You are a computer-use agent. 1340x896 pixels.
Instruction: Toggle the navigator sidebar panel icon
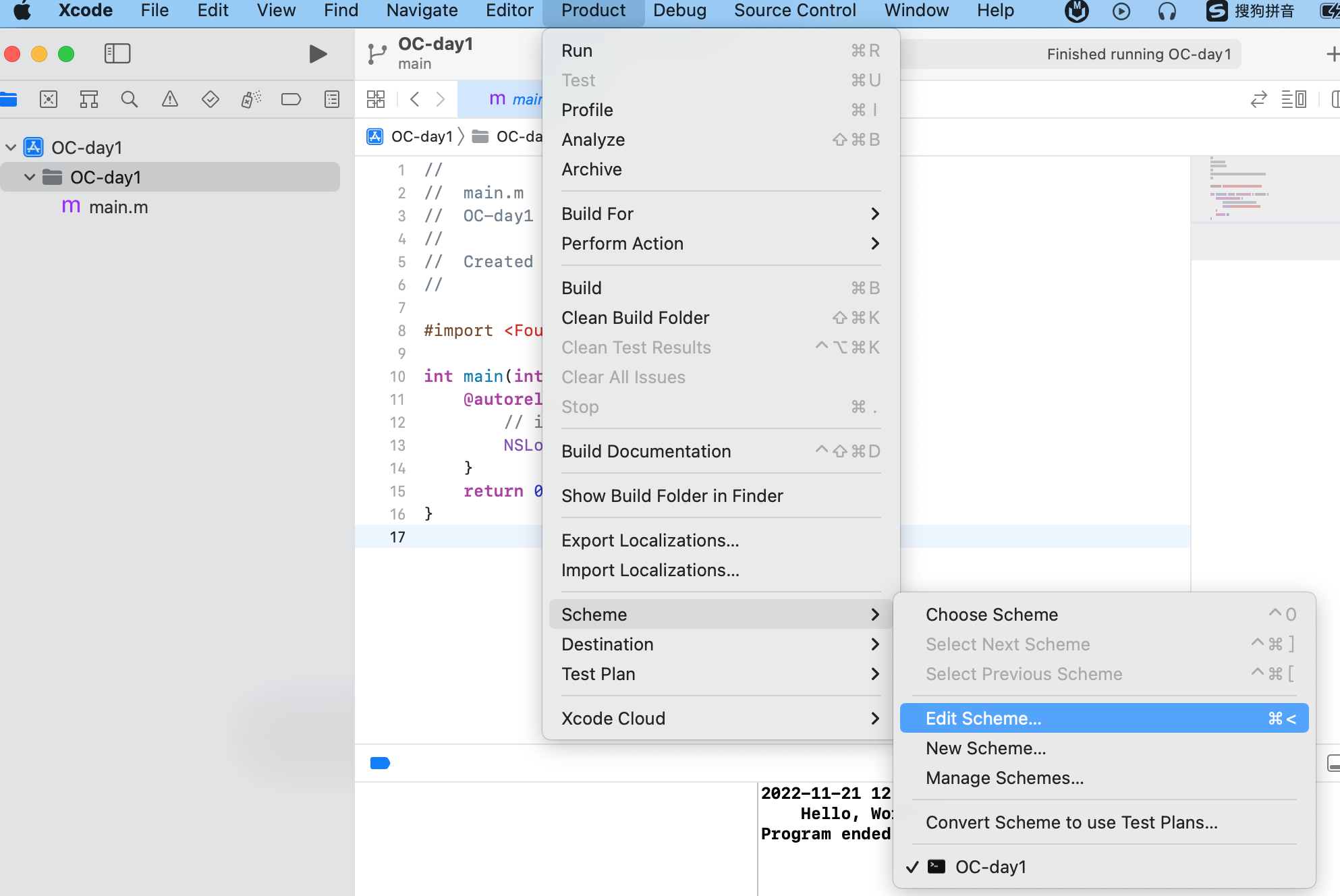(x=117, y=54)
